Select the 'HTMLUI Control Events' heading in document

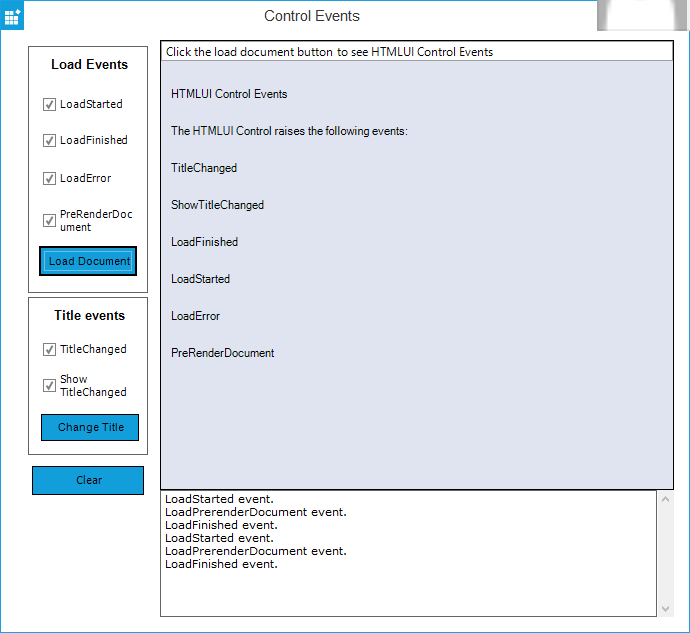tap(229, 94)
